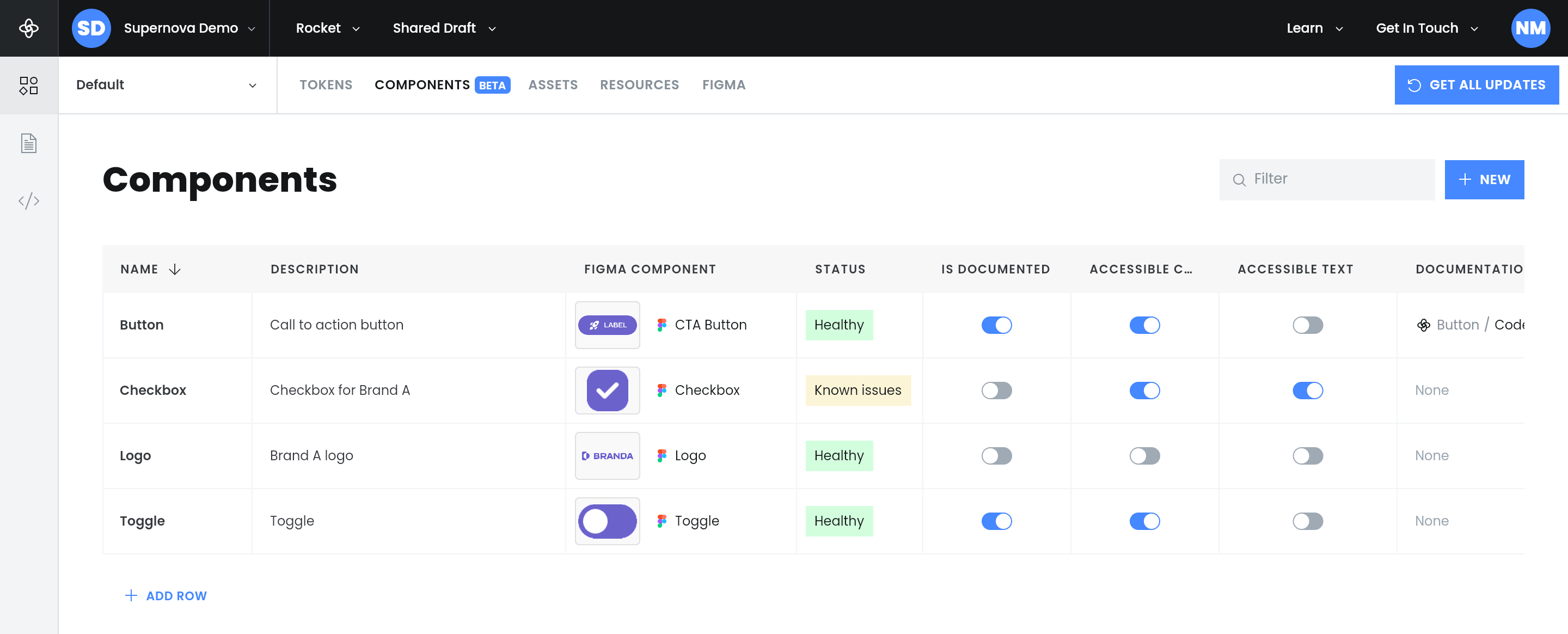Disable Accessible C… for Toggle row

click(x=1144, y=521)
